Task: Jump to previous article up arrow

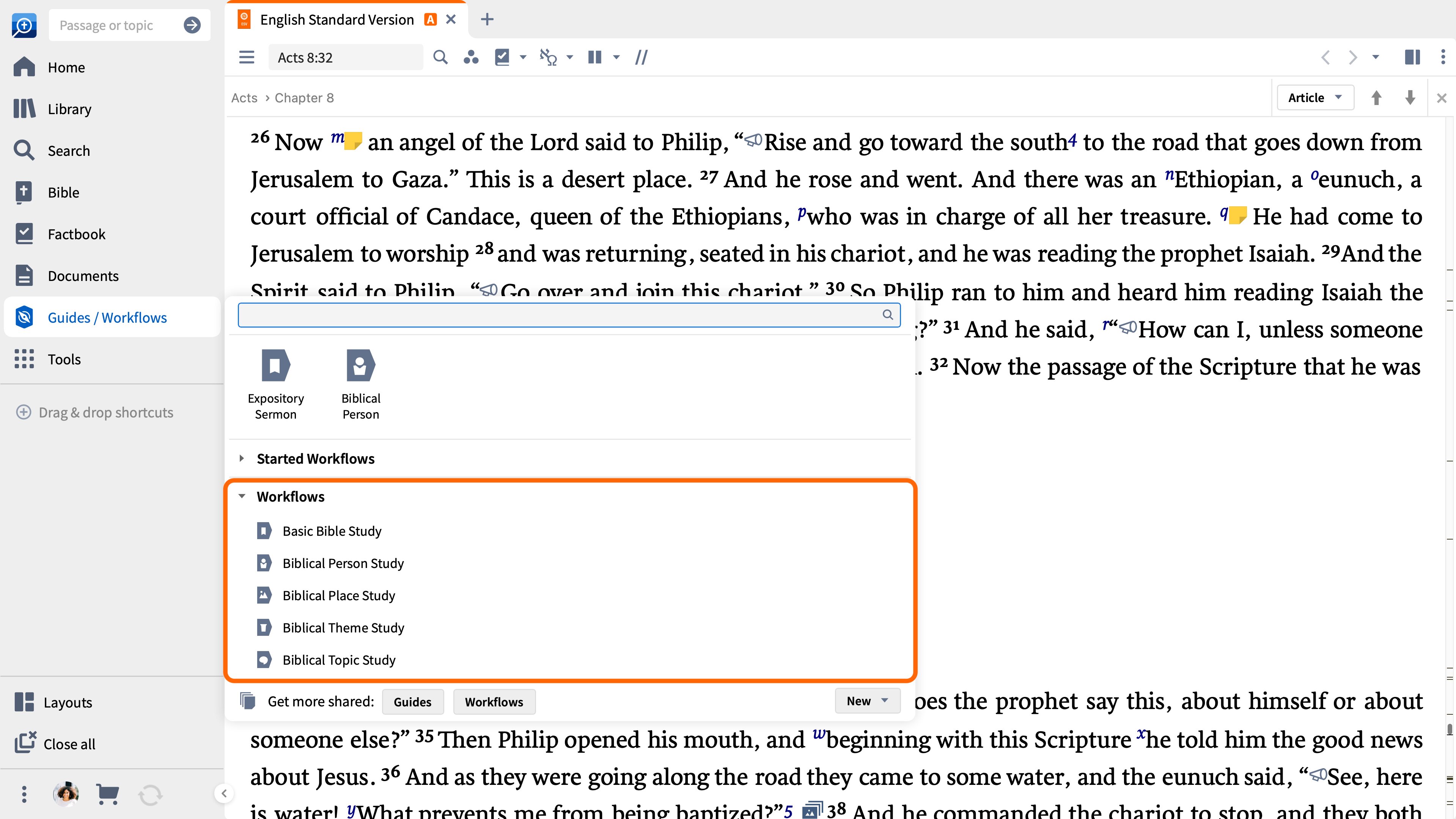Action: pos(1376,98)
